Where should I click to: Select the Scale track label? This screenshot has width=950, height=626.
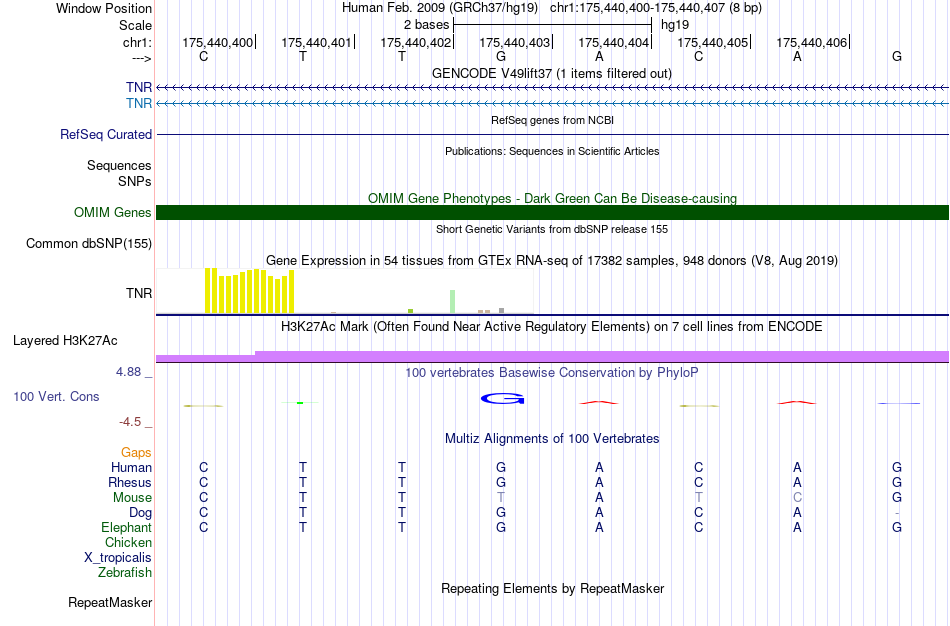pyautogui.click(x=135, y=25)
